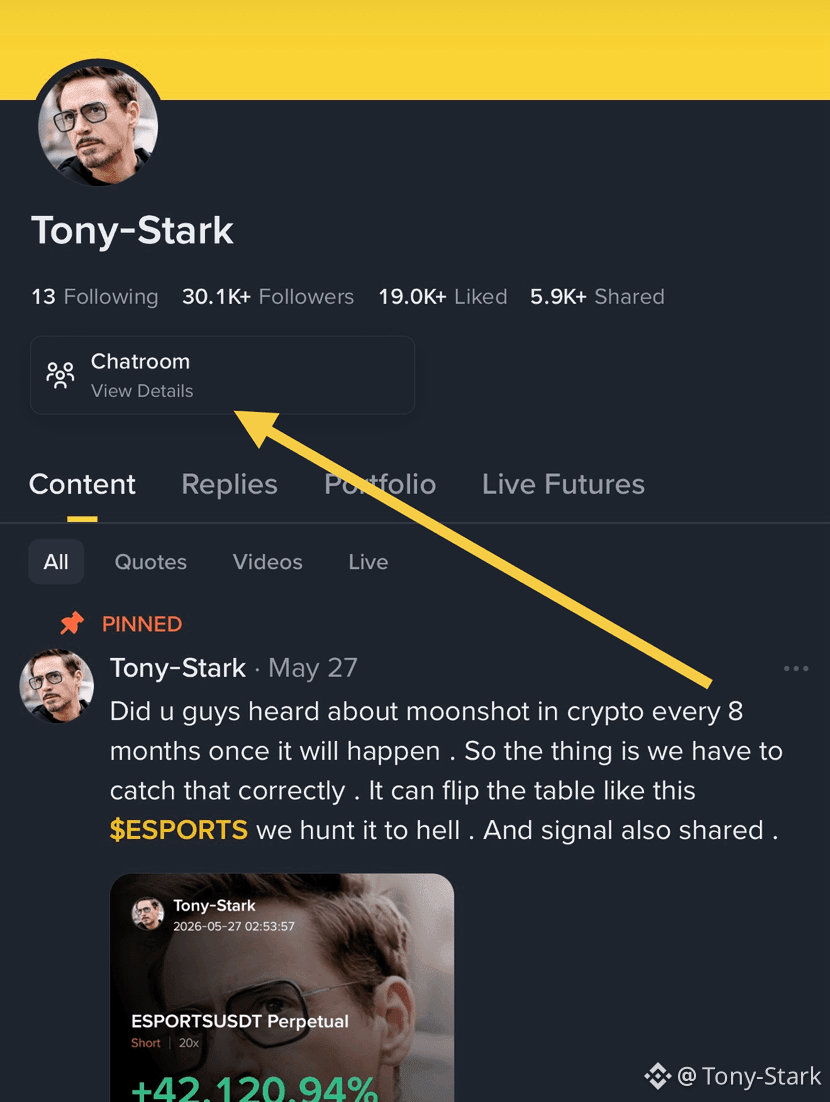This screenshot has height=1102, width=830.
Task: Click the Chatroom group people icon
Action: (60, 375)
